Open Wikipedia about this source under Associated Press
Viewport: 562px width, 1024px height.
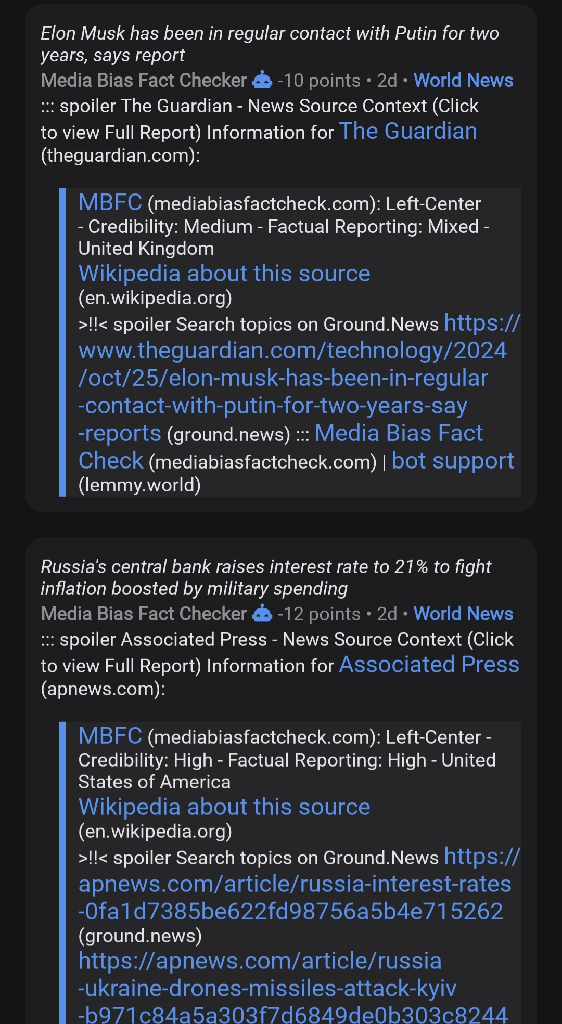click(224, 807)
